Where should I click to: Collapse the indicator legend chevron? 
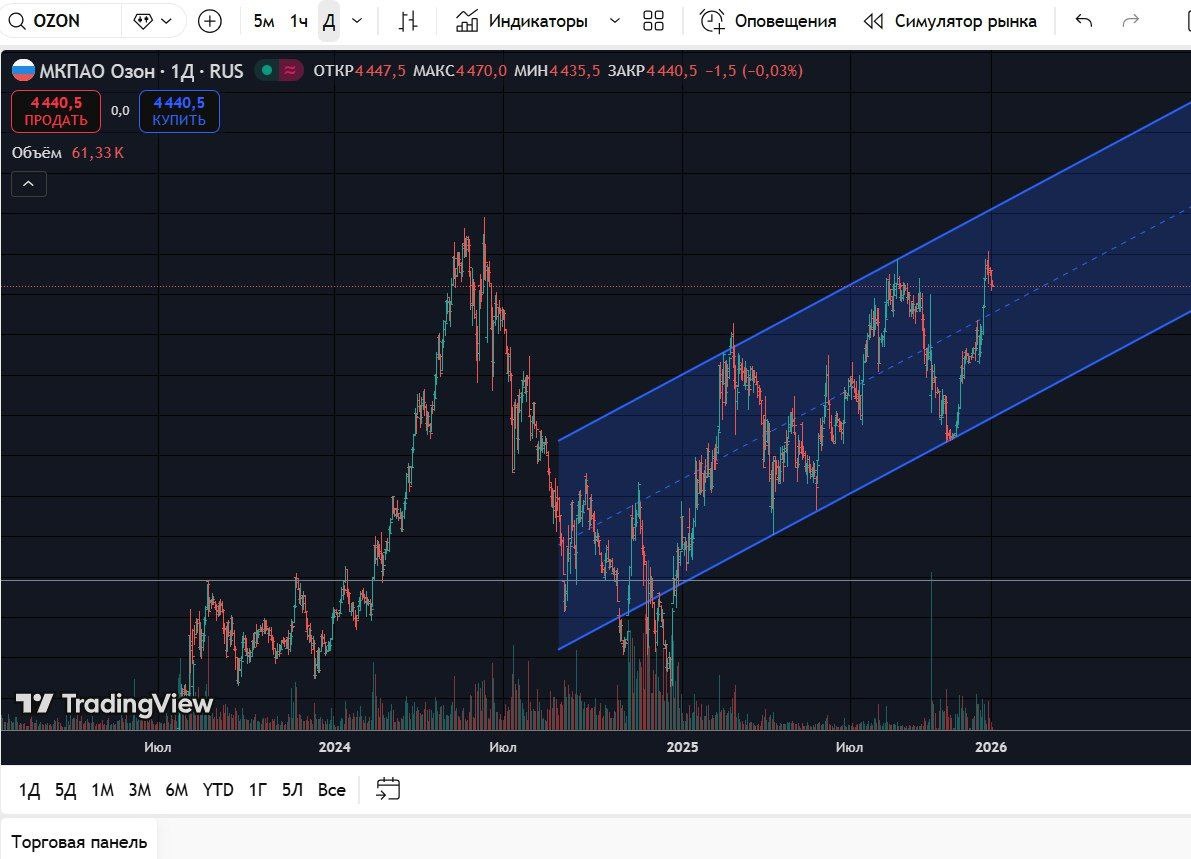pyautogui.click(x=29, y=184)
